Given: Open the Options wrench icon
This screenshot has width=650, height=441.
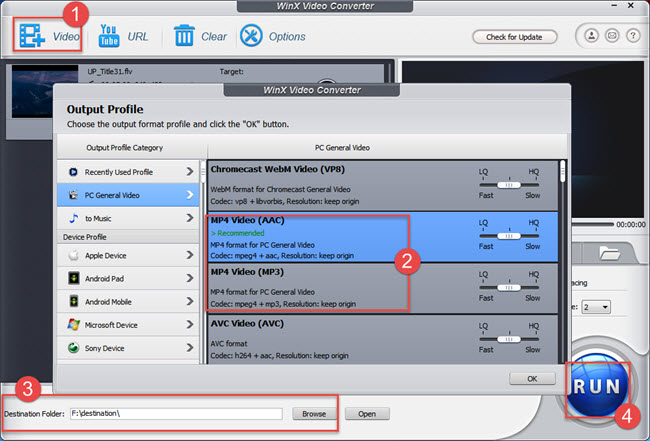Looking at the screenshot, I should (x=251, y=35).
